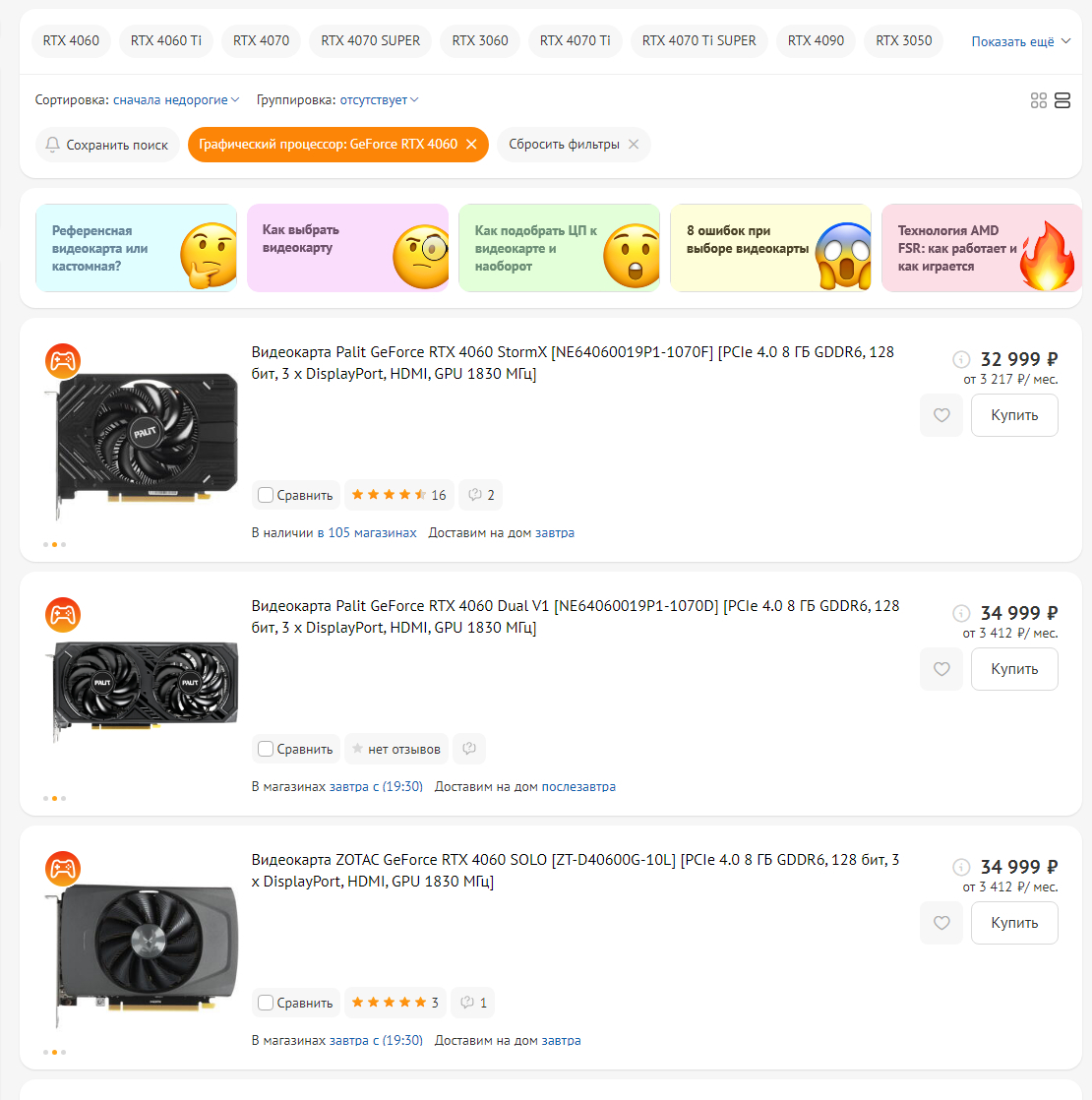Tick Compare checkbox for Palit Dual V1

(x=266, y=749)
